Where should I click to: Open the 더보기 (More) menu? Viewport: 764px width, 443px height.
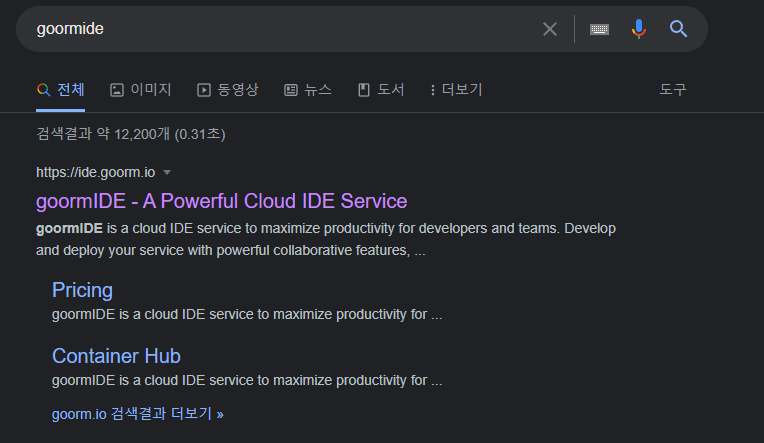click(x=457, y=90)
